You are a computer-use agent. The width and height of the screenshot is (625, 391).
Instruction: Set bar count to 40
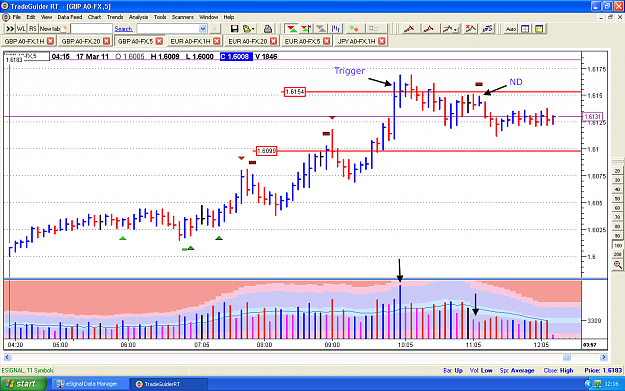(617, 189)
